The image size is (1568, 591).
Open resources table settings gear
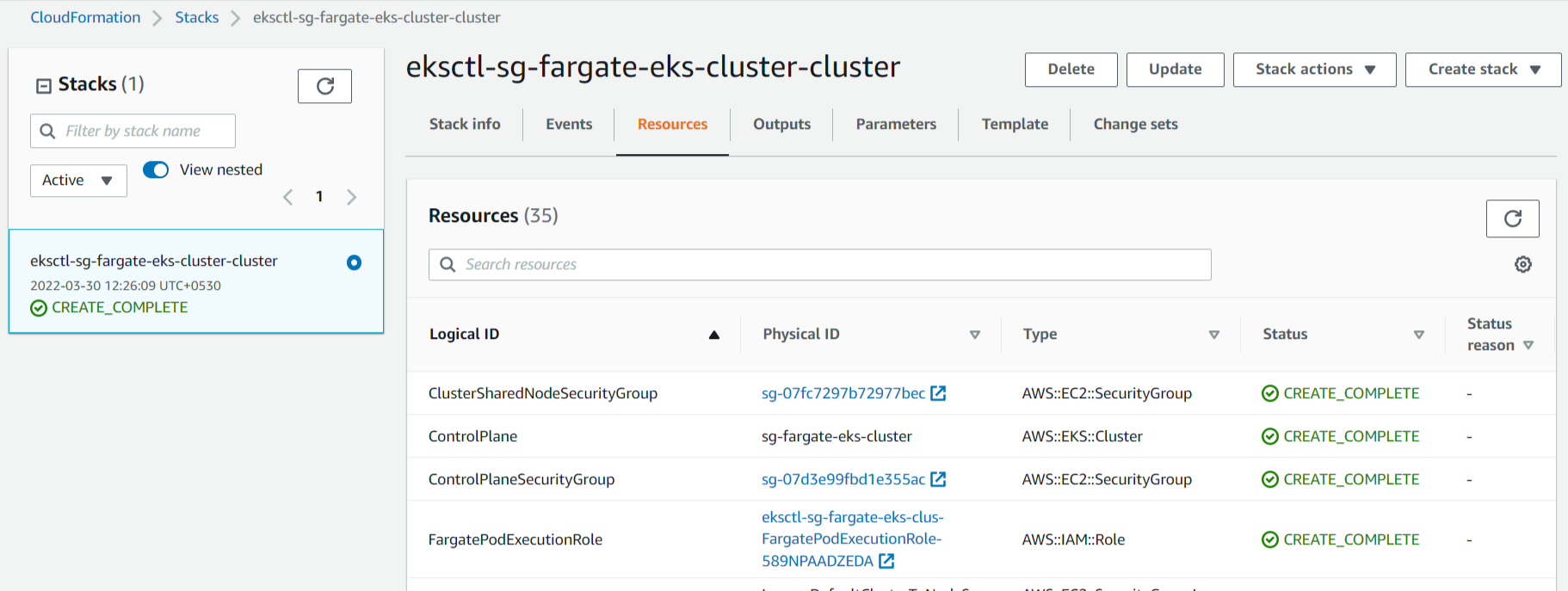(1523, 264)
